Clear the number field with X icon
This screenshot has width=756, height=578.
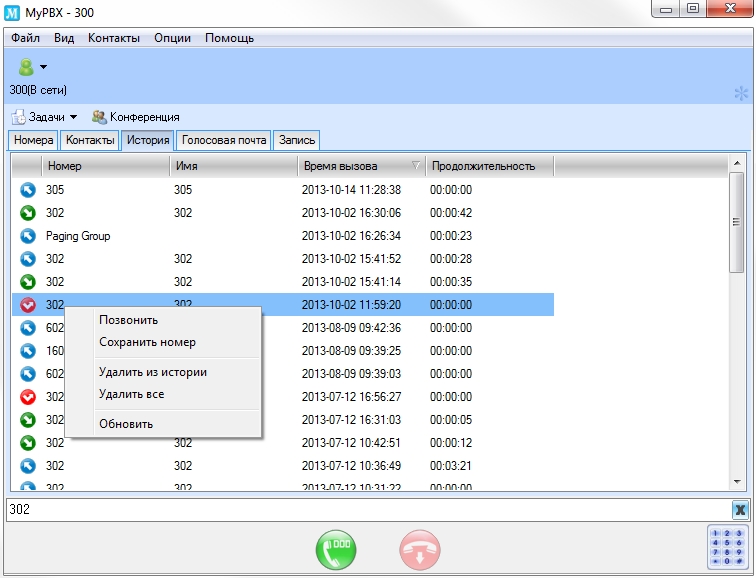click(x=740, y=510)
